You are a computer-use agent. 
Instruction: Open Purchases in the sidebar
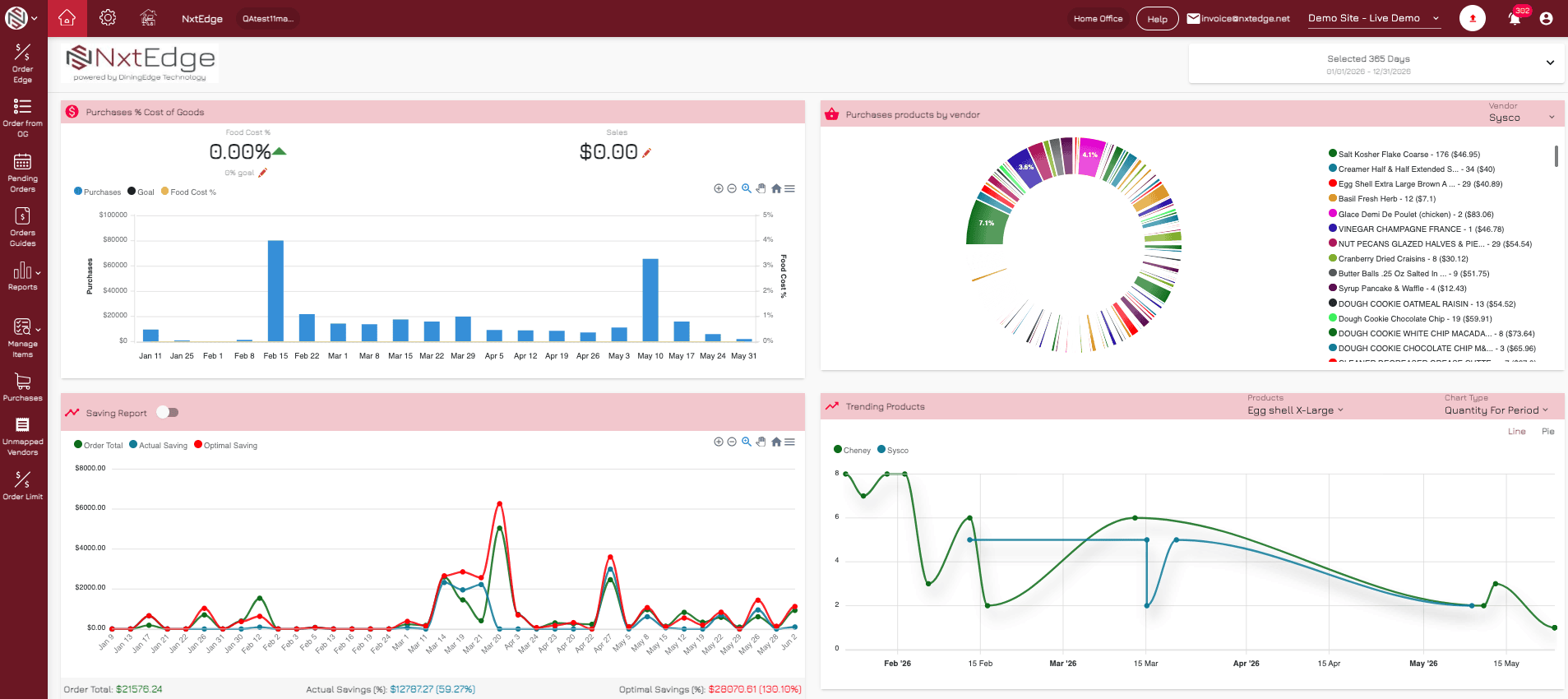[x=23, y=387]
